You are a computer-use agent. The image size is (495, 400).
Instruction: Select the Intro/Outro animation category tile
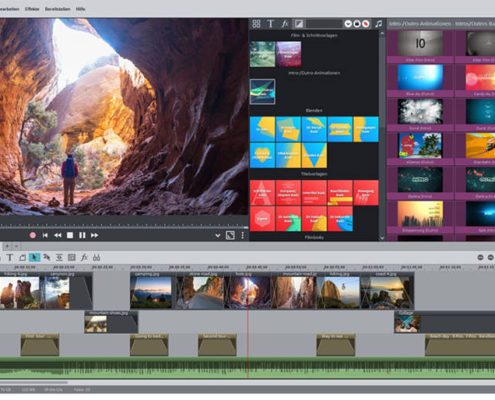click(x=262, y=92)
